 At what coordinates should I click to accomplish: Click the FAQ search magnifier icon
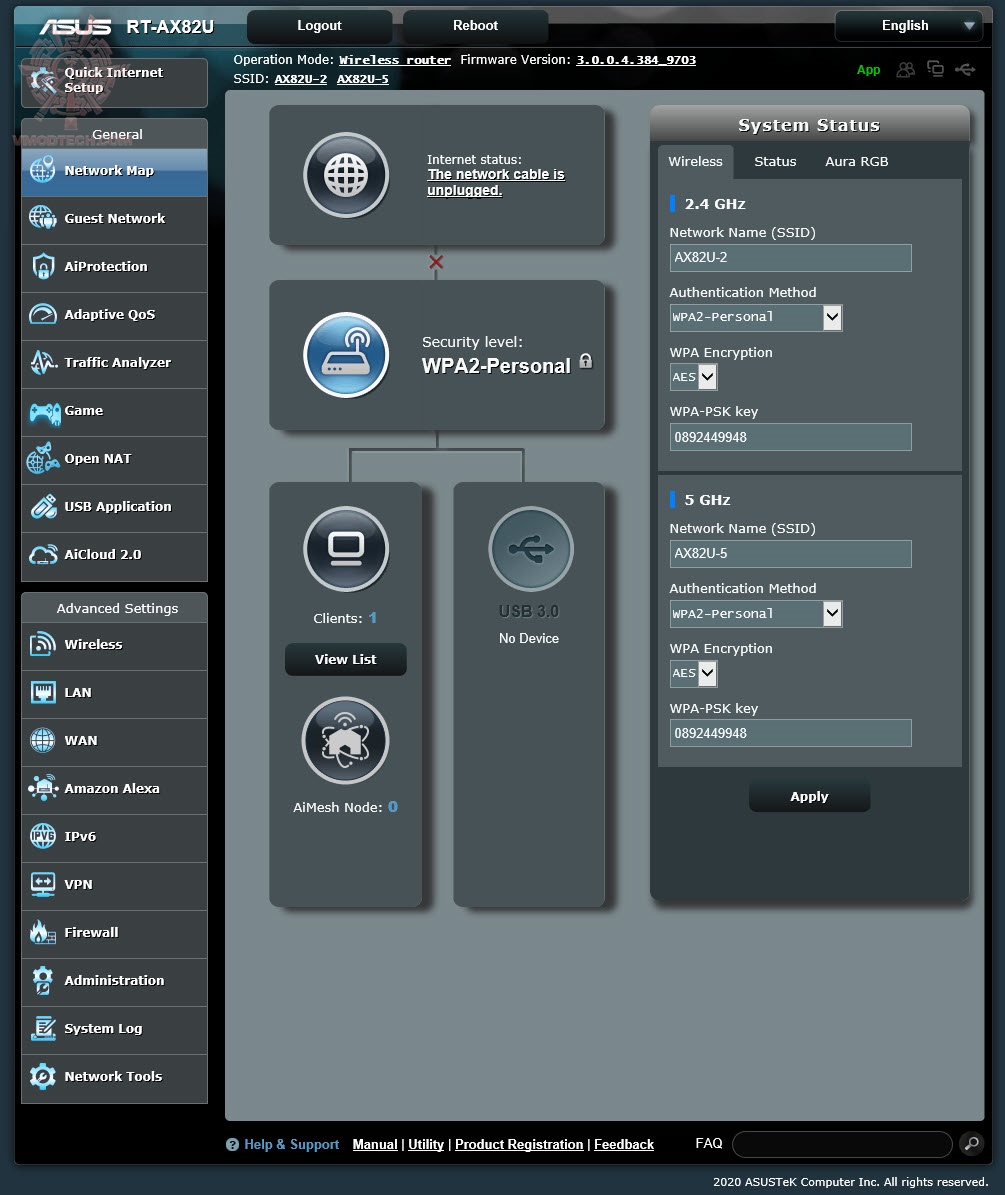coord(971,1143)
